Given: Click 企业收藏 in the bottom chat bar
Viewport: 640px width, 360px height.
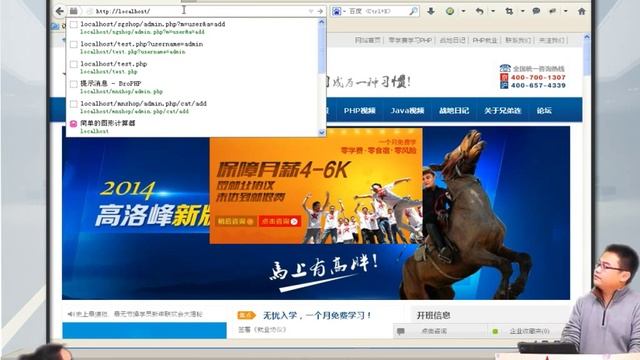Looking at the screenshot, I should click(529, 331).
